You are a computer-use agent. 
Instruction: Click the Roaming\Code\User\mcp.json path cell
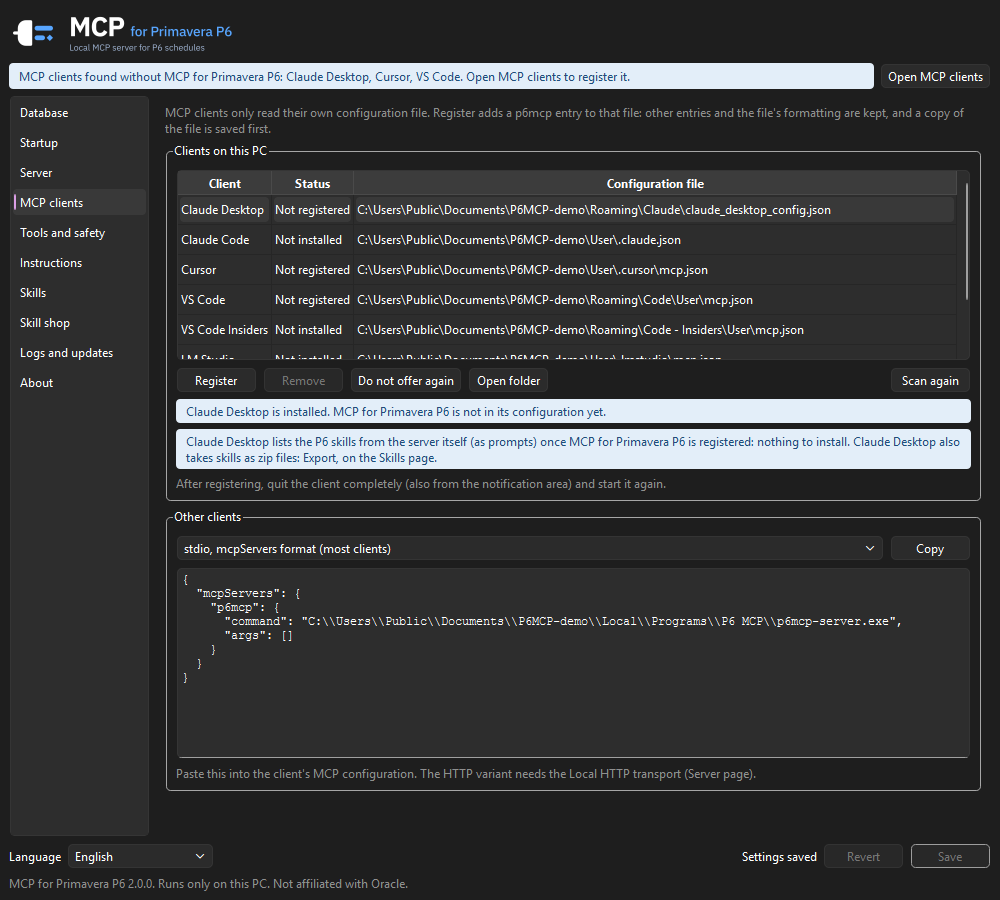pyautogui.click(x=654, y=300)
